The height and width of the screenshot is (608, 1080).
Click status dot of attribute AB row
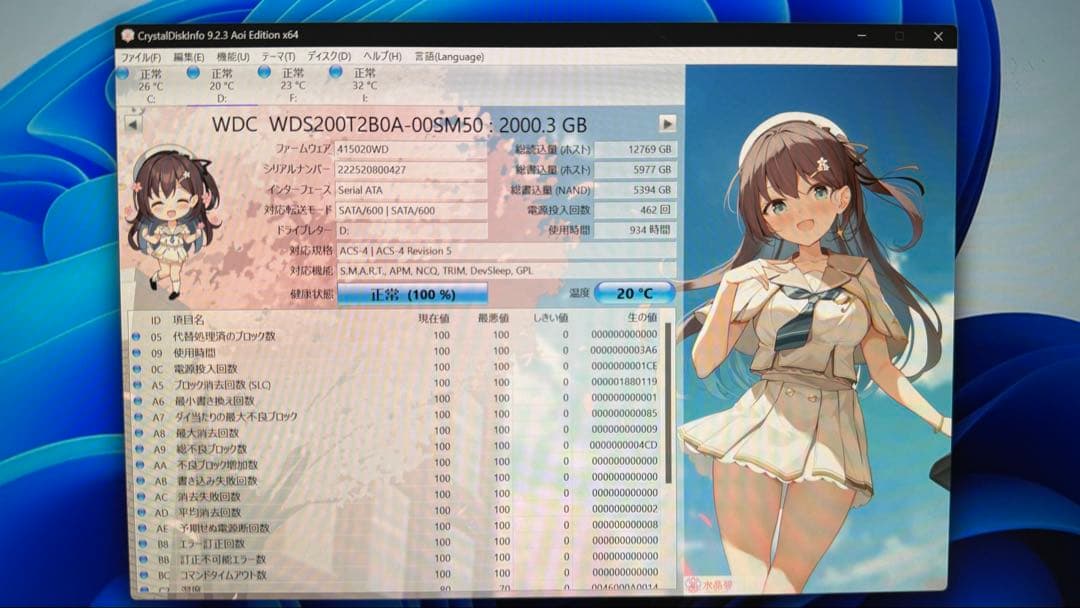[x=141, y=480]
